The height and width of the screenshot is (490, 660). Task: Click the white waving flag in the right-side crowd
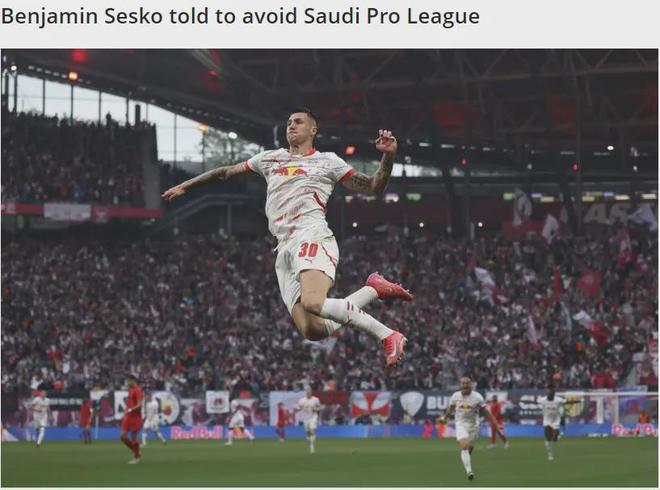click(550, 228)
